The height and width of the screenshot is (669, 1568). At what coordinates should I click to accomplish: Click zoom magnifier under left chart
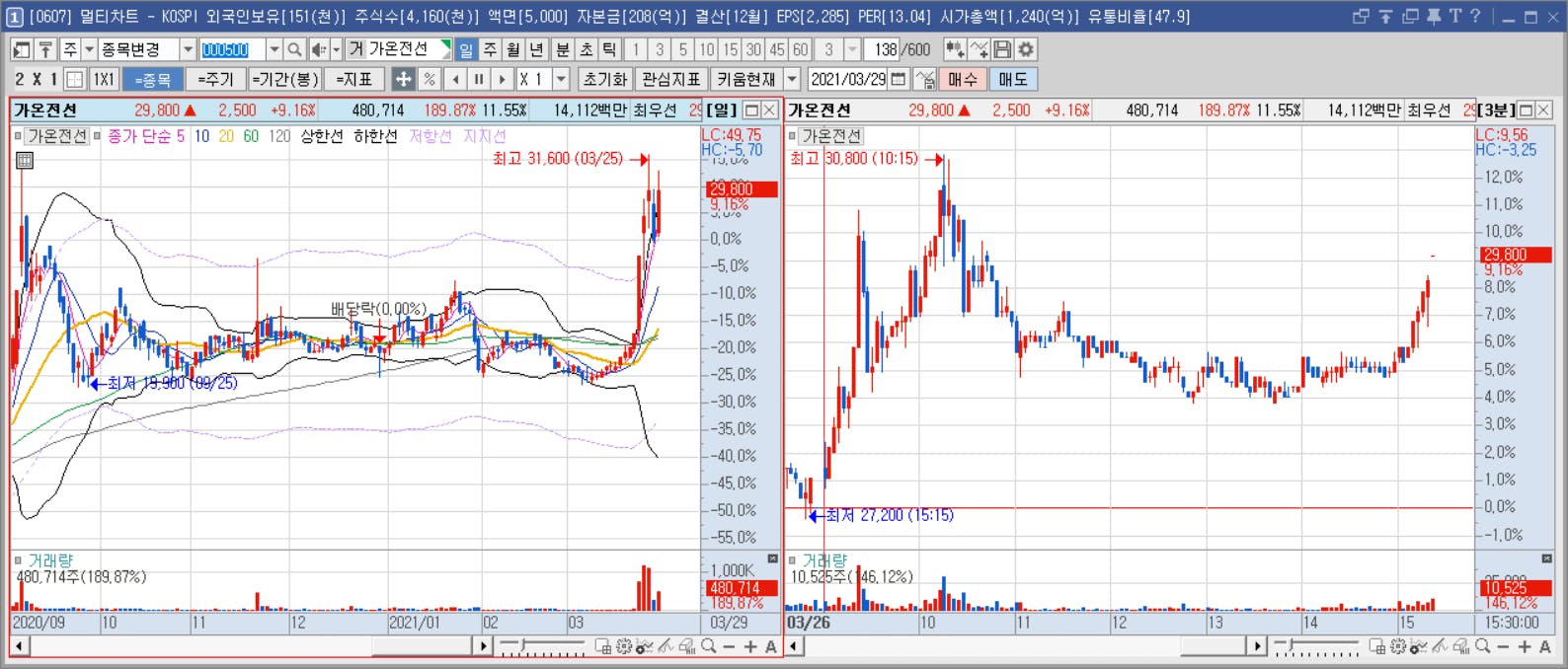tap(708, 646)
